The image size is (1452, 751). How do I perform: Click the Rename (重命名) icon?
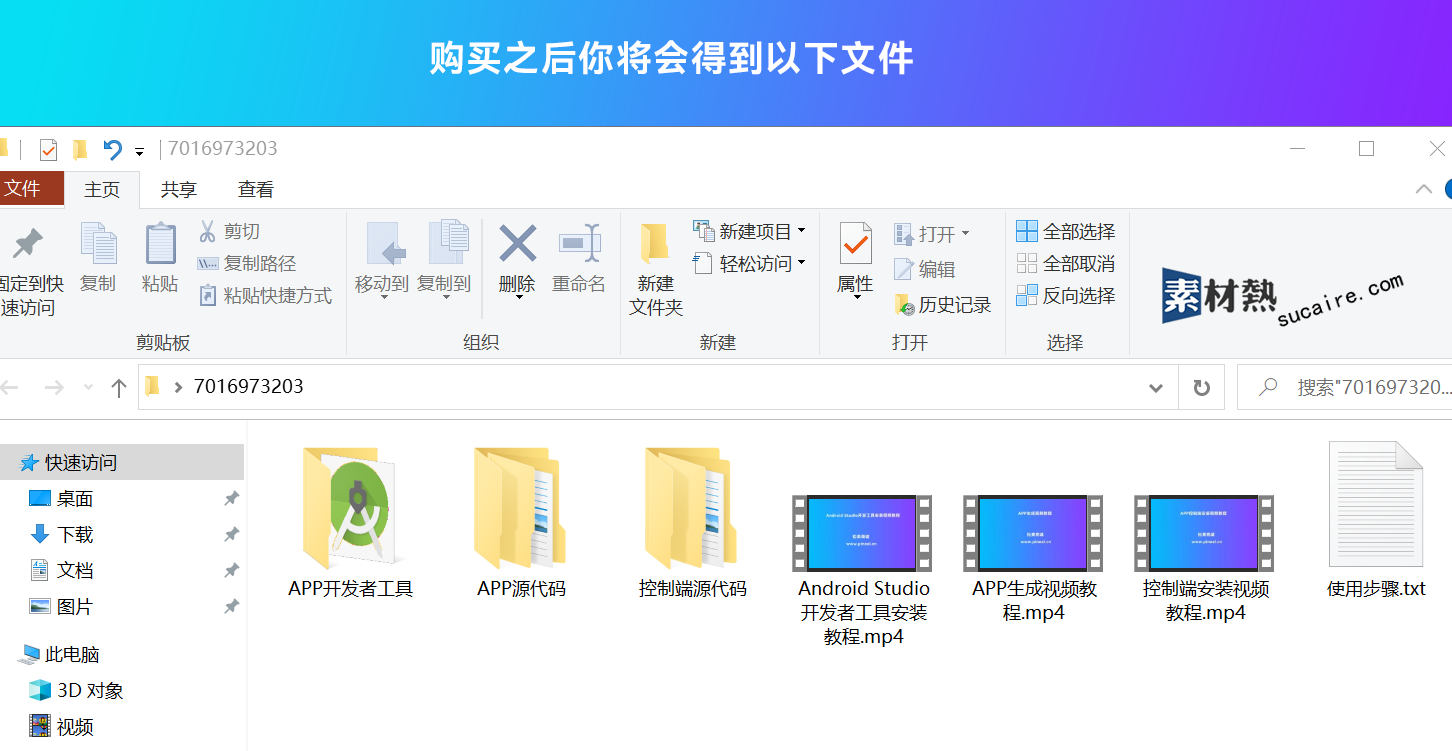[x=580, y=243]
